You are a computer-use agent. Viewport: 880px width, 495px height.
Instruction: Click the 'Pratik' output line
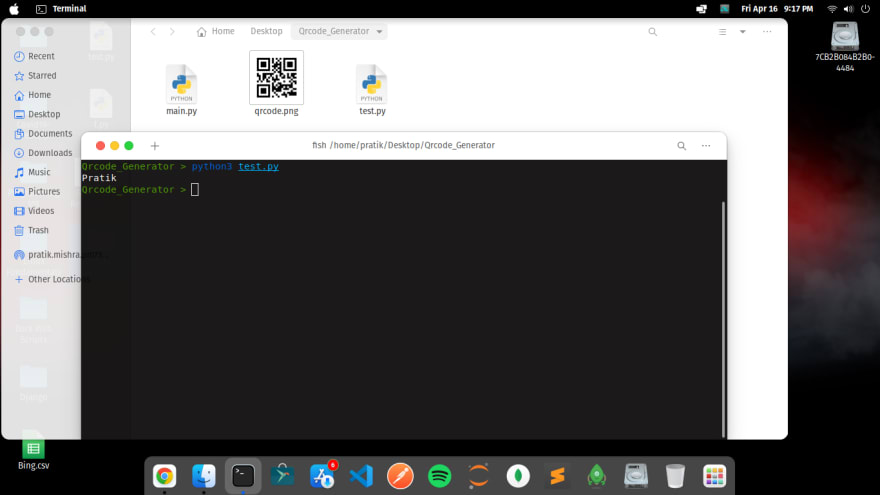(99, 178)
